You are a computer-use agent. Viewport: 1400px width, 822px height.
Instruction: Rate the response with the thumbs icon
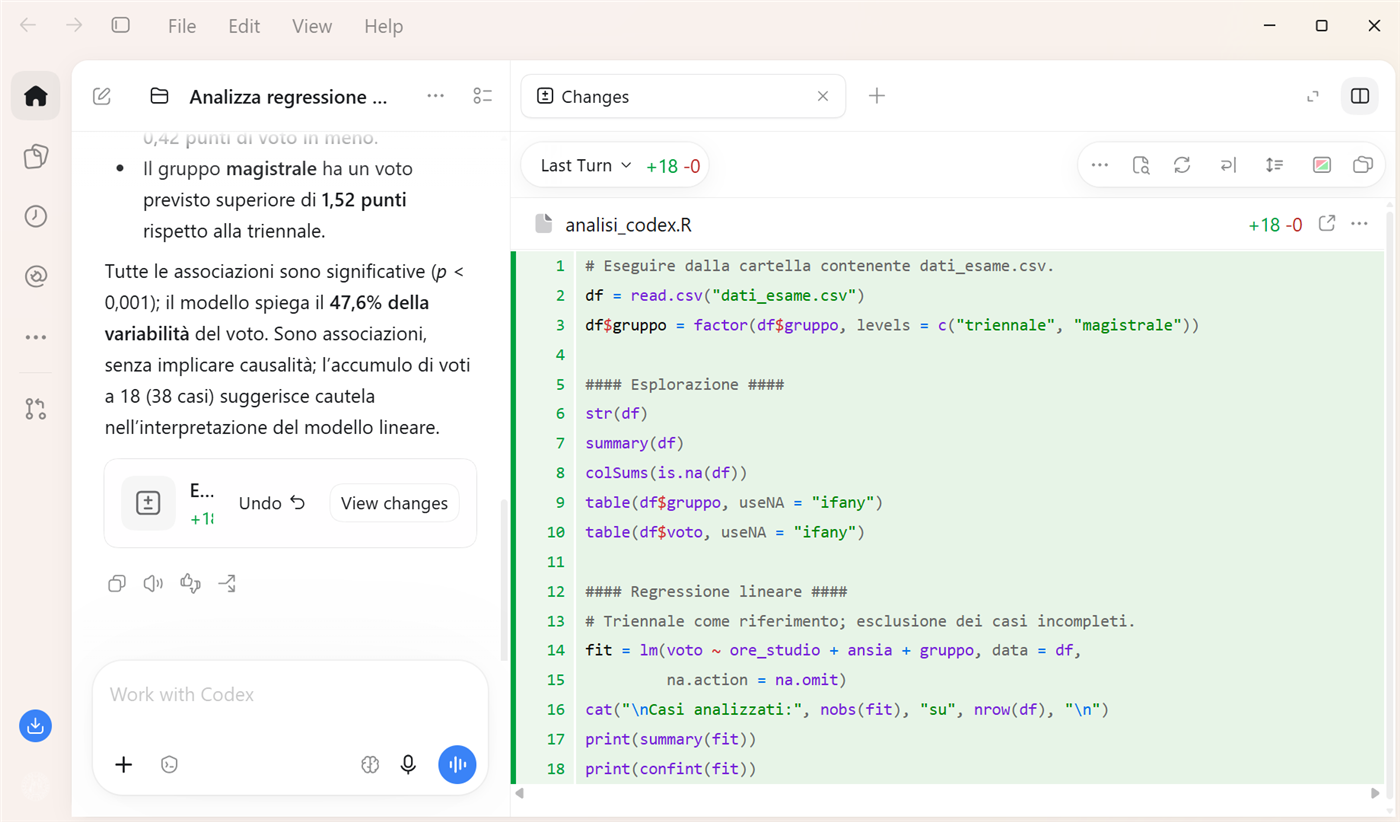click(x=190, y=584)
